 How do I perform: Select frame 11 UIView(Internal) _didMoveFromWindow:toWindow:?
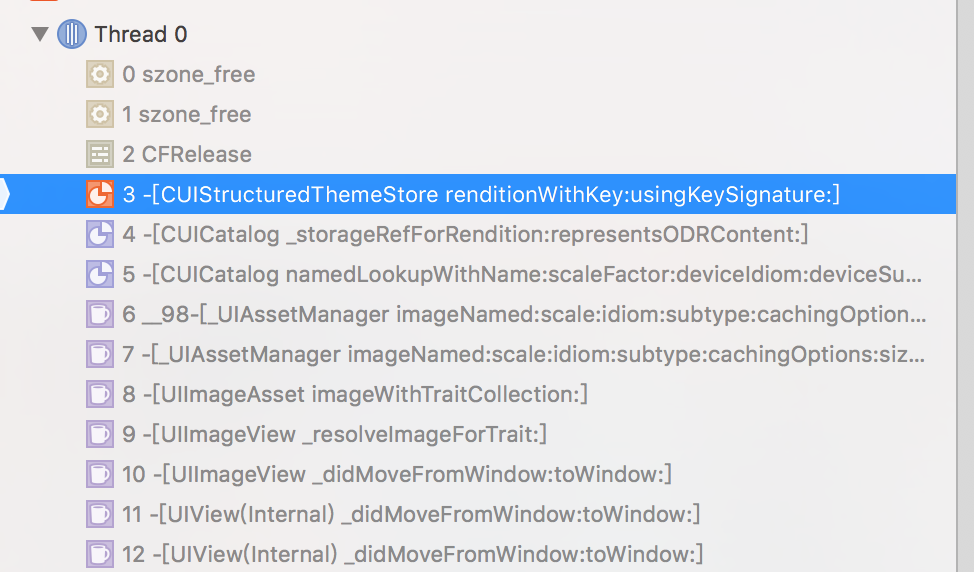click(478, 514)
